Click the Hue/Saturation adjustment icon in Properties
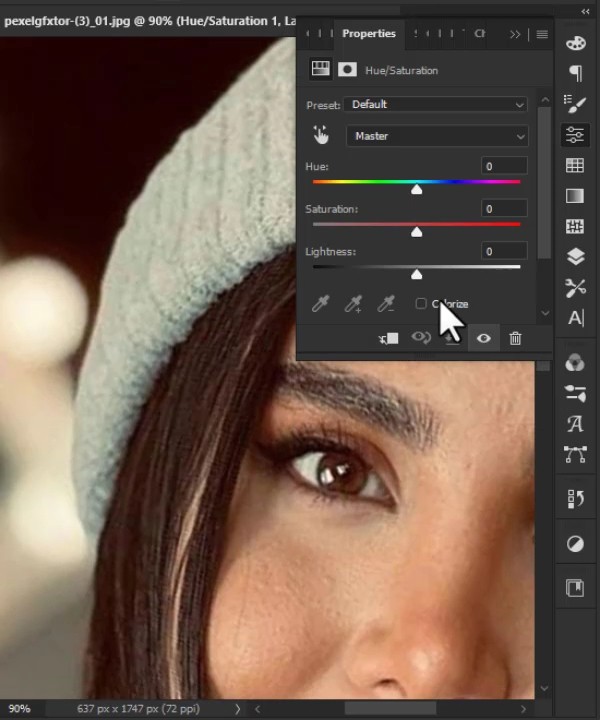The width and height of the screenshot is (600, 720). tap(320, 69)
